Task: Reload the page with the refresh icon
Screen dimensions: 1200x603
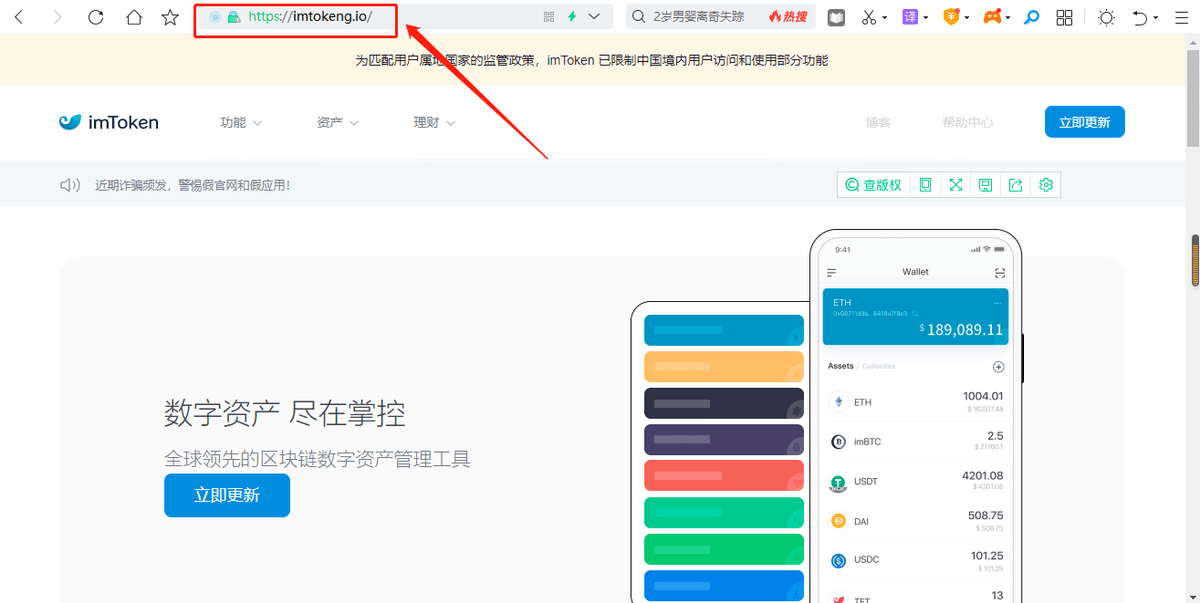Action: (96, 17)
